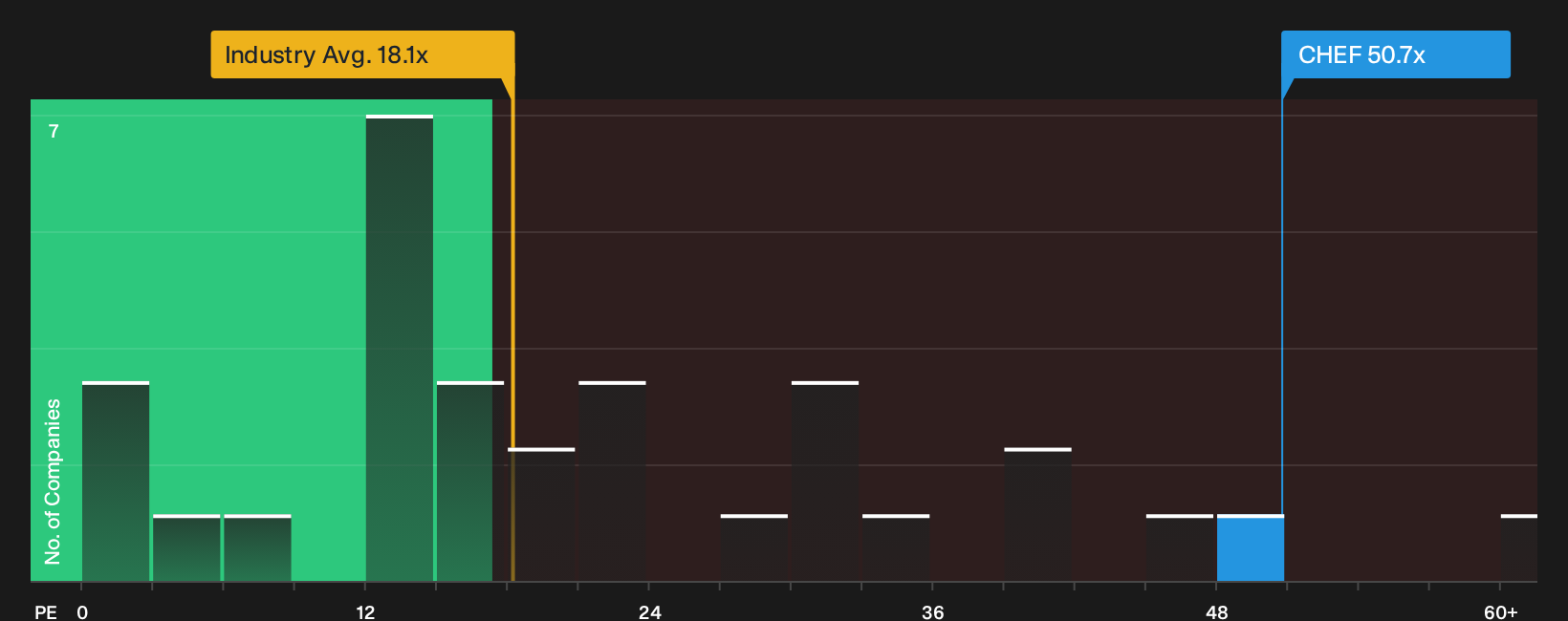Screen dimensions: 1568x621
Task: Click the '24' x-axis tick label
Action: [x=649, y=612]
